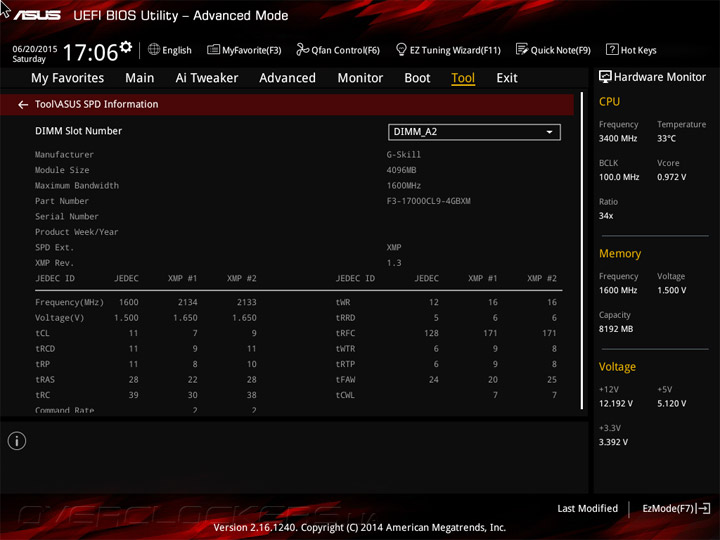Click the Maximum Bandwidth value 1600MHz
This screenshot has width=720, height=540.
click(x=403, y=186)
